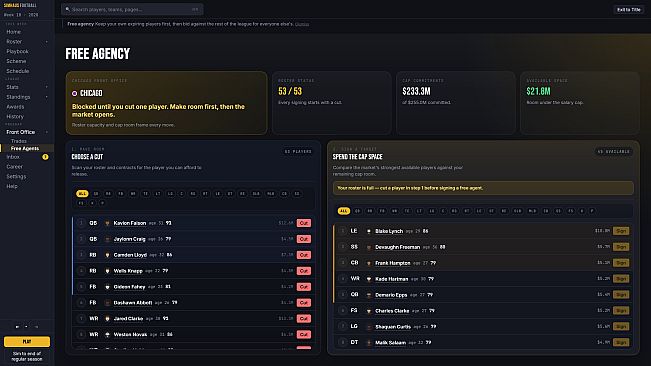Click the yellow PLAY button
Viewport: 651px width, 366px height.
pyautogui.click(x=27, y=342)
